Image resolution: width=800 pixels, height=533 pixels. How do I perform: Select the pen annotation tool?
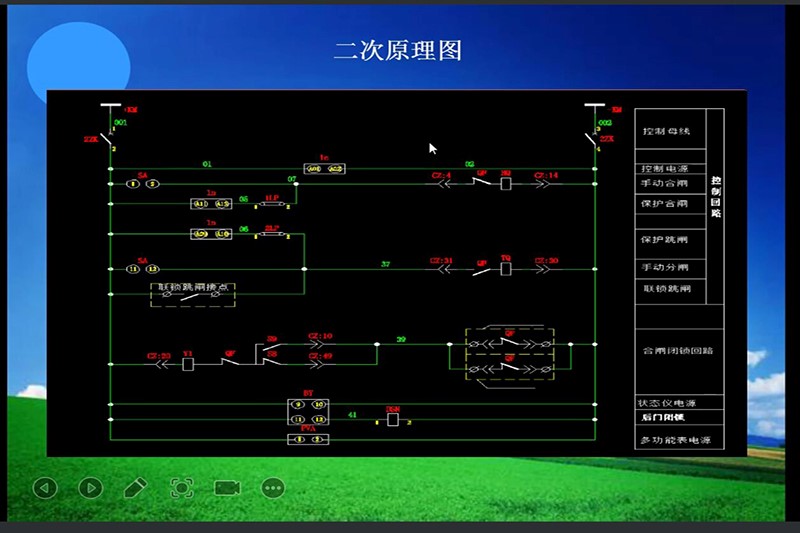(x=135, y=488)
